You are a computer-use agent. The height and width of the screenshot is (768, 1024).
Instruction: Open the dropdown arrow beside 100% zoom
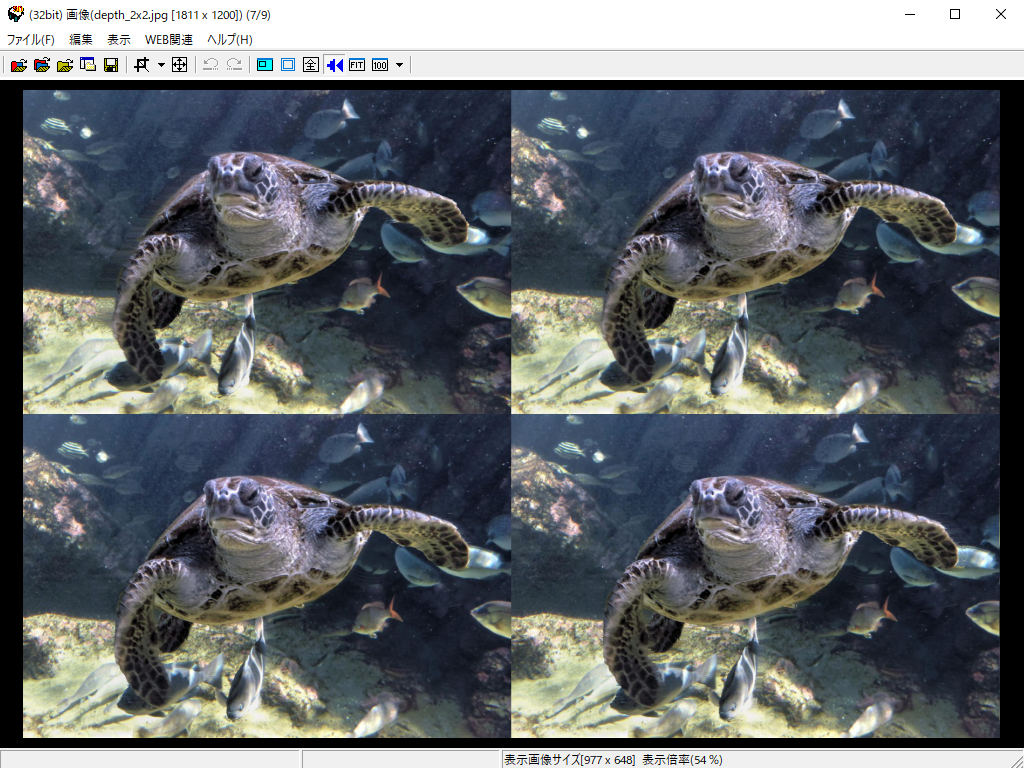[400, 65]
